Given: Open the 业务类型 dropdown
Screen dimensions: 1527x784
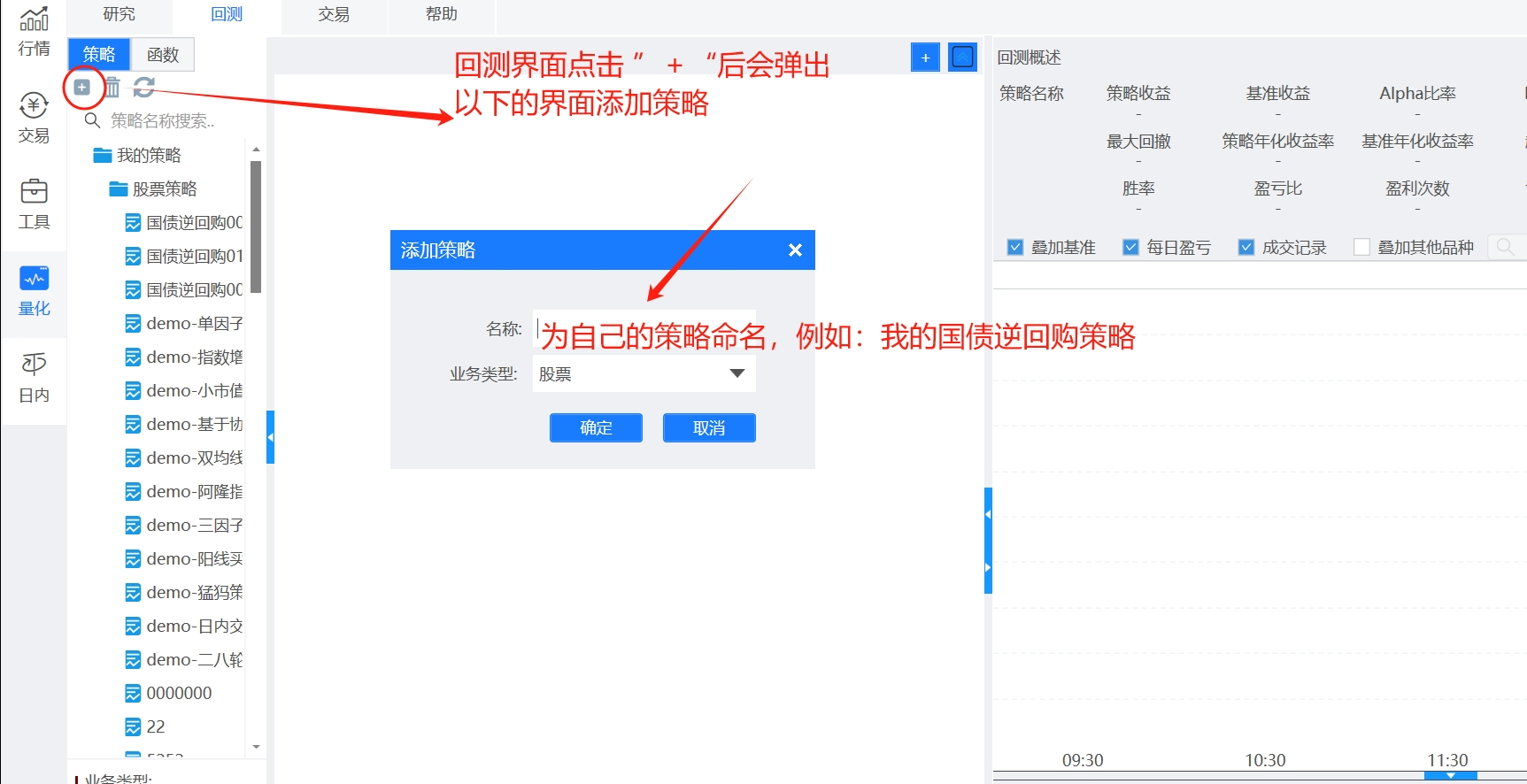Looking at the screenshot, I should tap(644, 374).
